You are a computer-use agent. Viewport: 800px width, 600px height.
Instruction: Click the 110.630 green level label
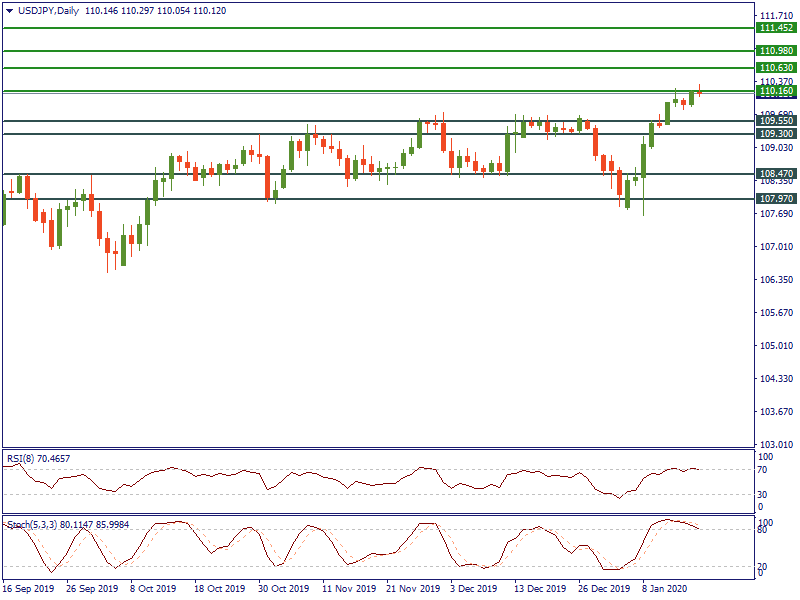pos(776,68)
